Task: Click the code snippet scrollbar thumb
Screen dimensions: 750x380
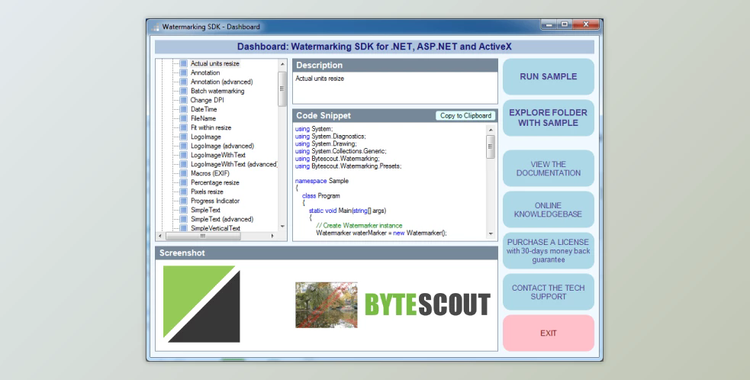Action: [490, 147]
